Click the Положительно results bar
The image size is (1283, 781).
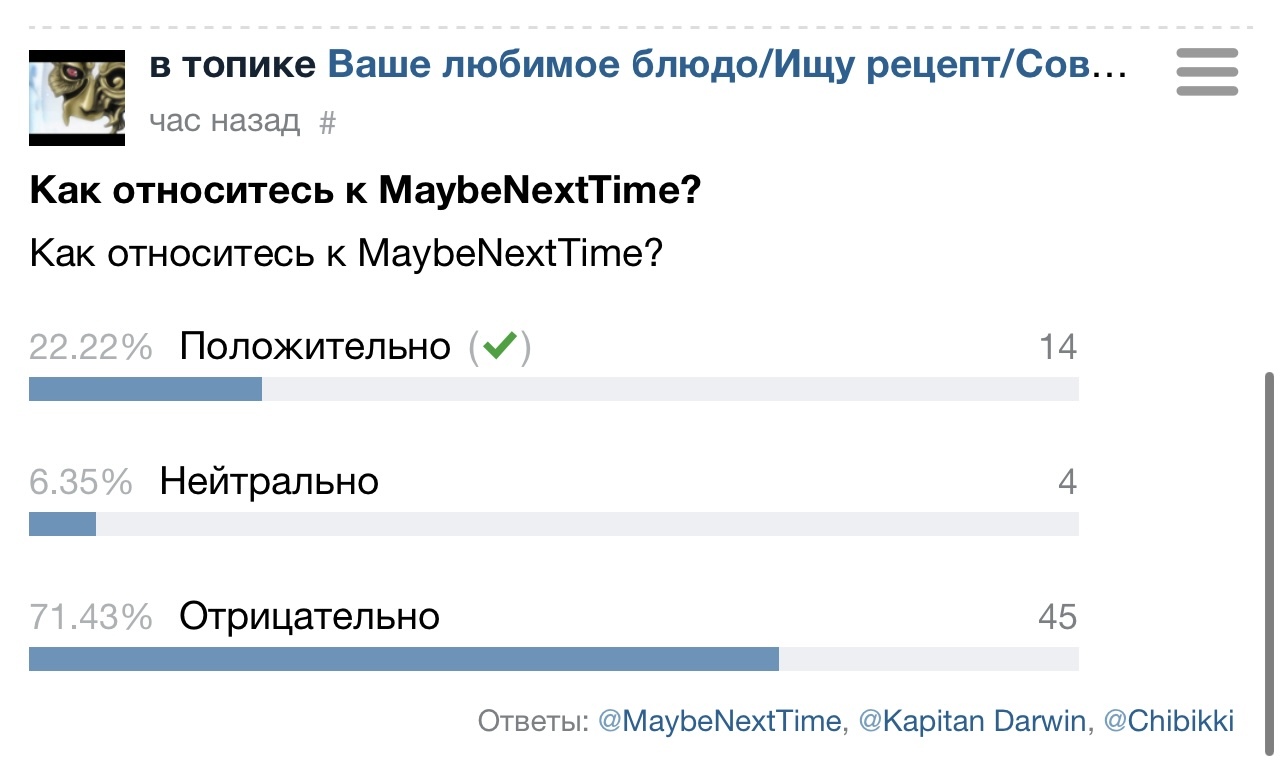(x=553, y=389)
